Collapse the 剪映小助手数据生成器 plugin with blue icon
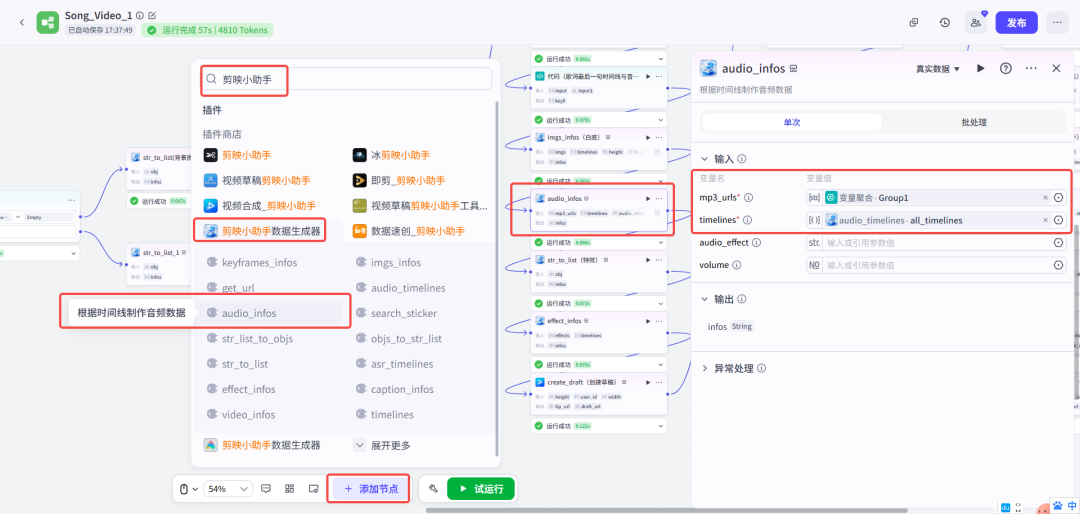 [x=262, y=231]
